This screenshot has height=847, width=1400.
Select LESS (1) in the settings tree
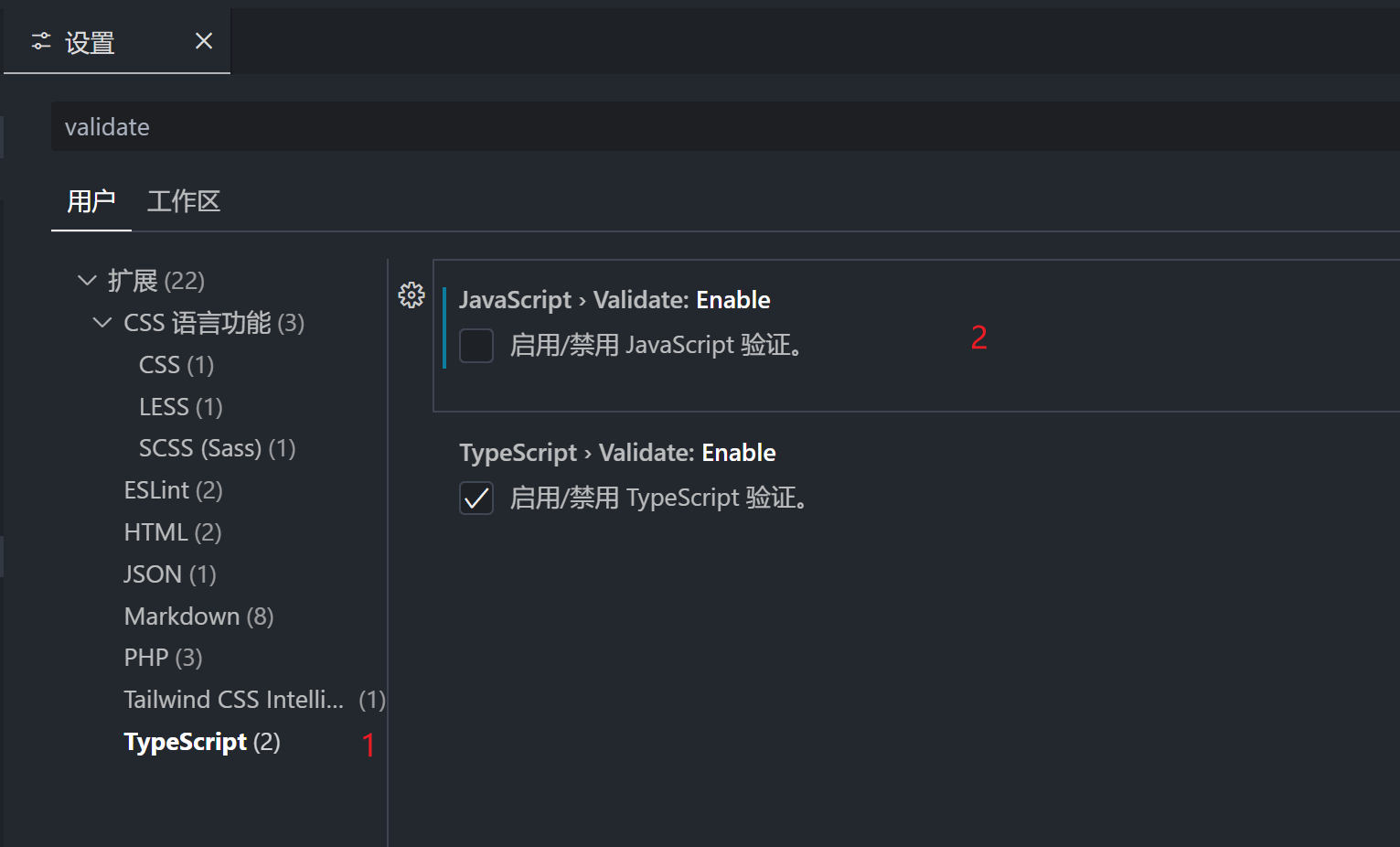coord(181,407)
